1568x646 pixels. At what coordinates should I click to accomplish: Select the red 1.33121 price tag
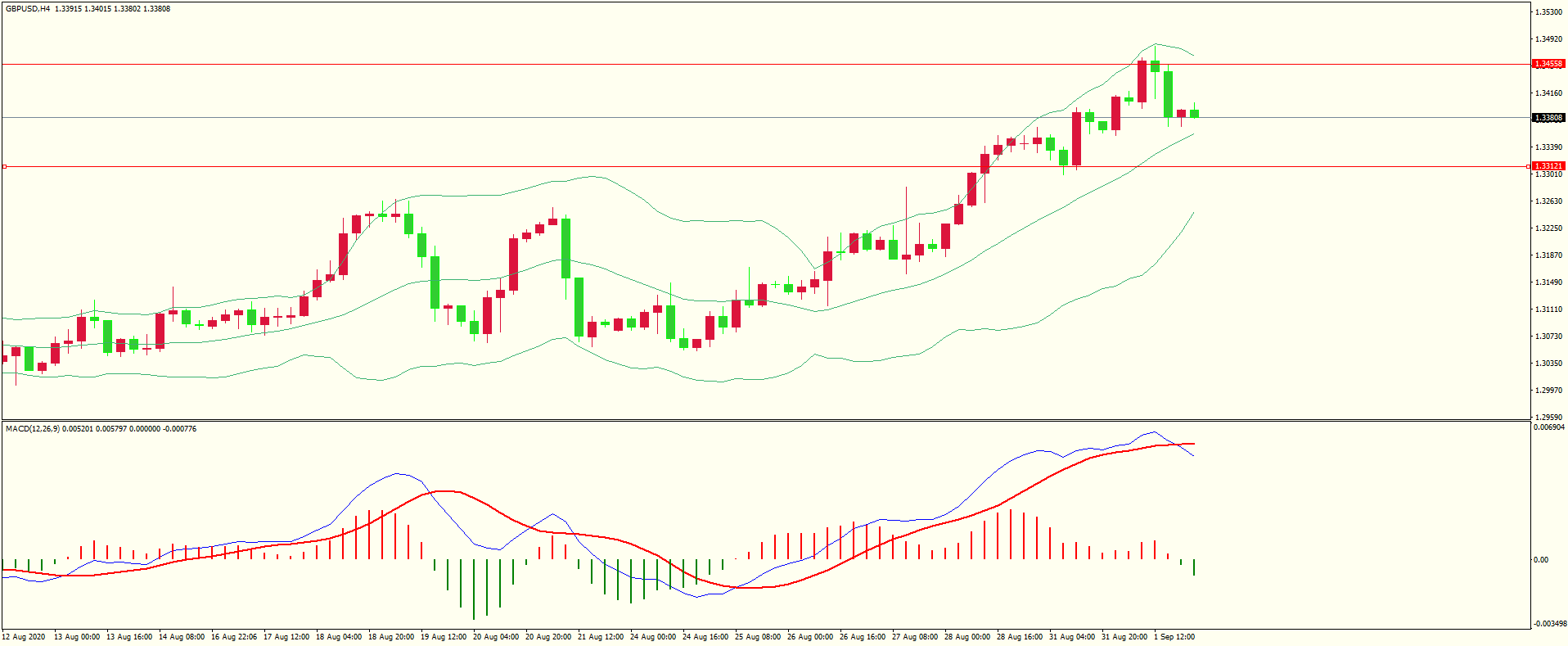(x=1548, y=166)
